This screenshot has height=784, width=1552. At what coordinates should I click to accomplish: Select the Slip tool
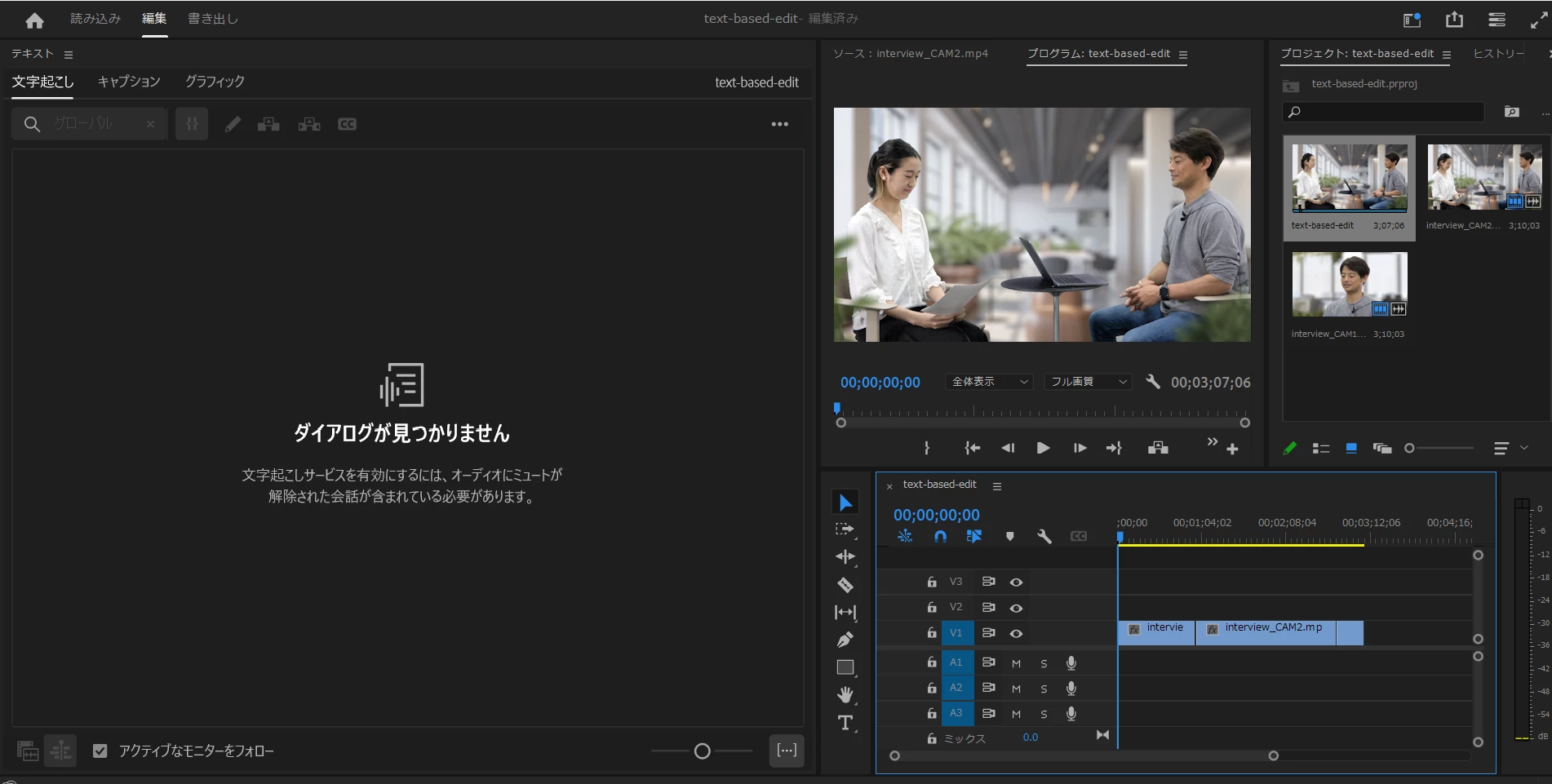(845, 612)
